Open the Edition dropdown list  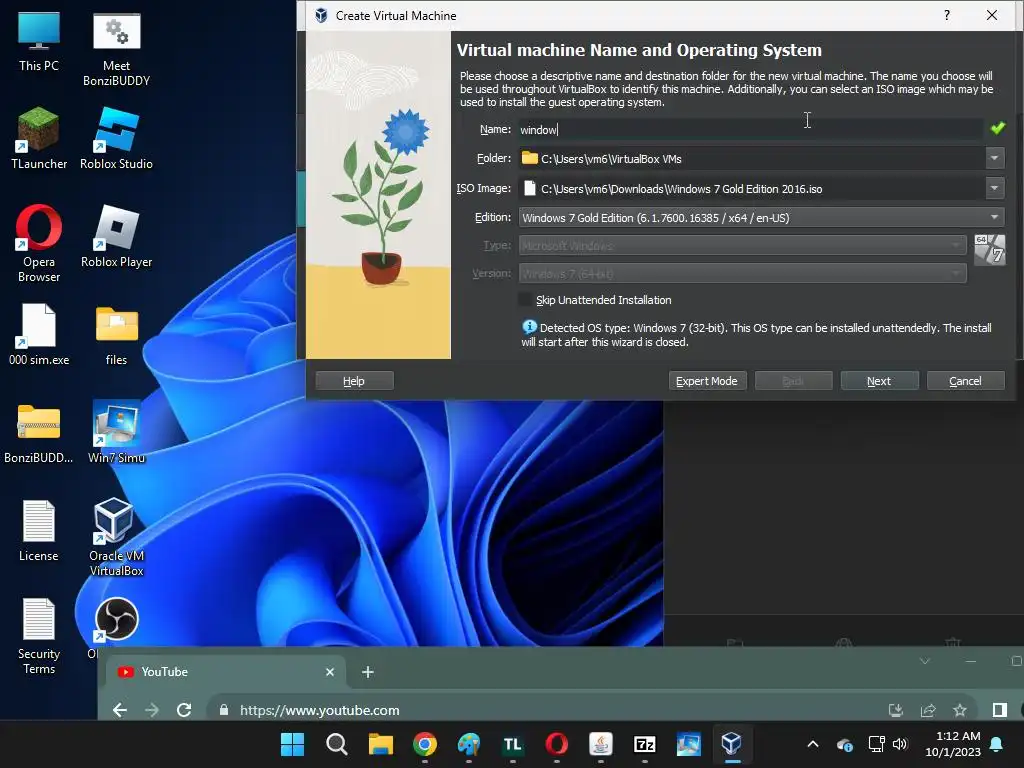click(x=761, y=217)
